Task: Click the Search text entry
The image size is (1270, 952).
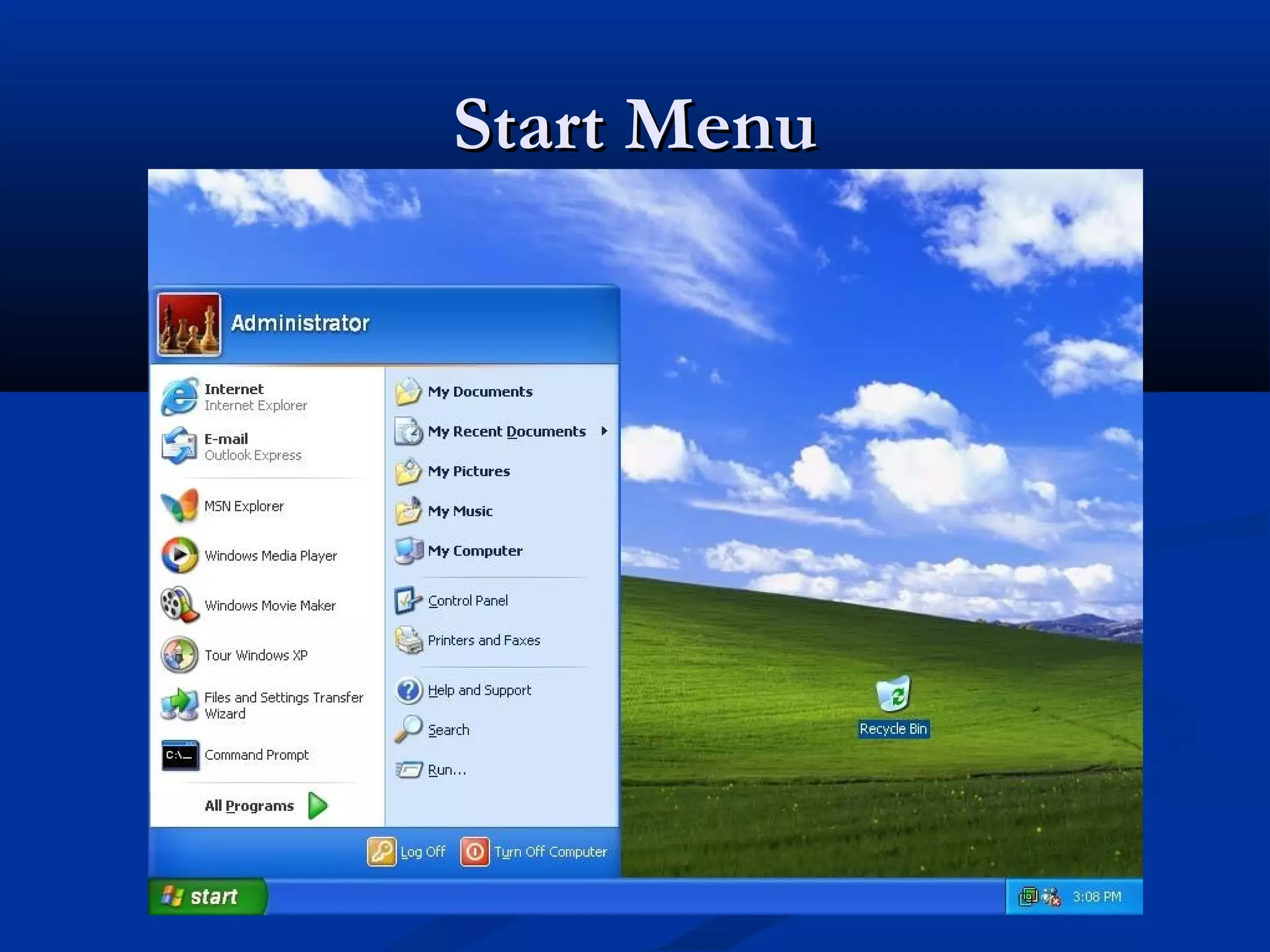Action: click(448, 730)
